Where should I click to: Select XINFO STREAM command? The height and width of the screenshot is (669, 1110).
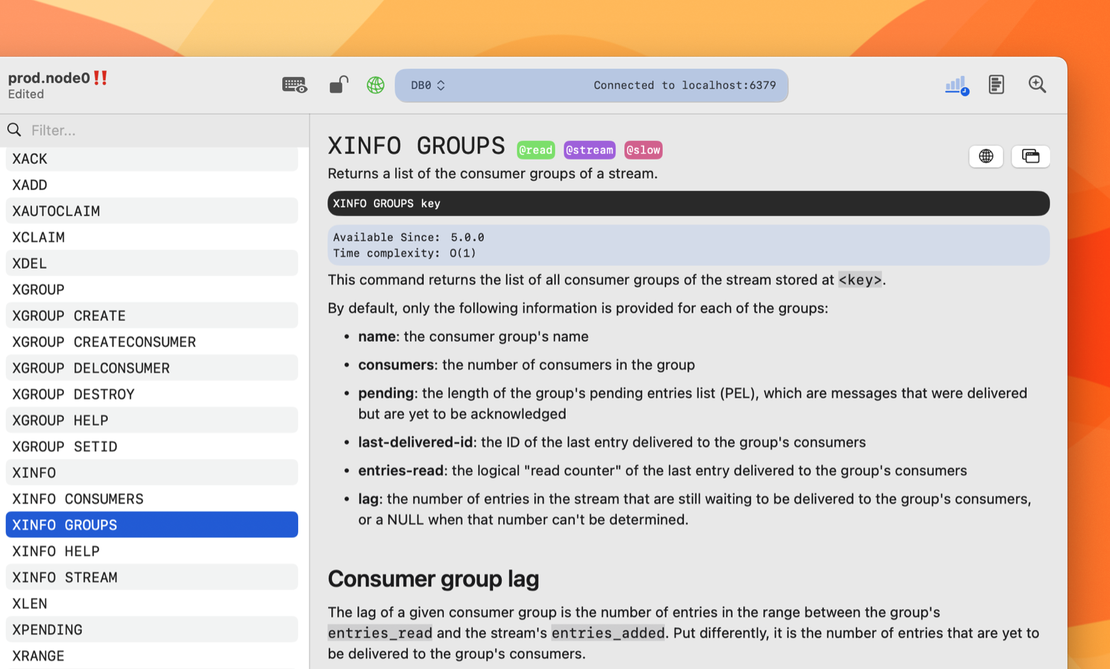point(65,577)
